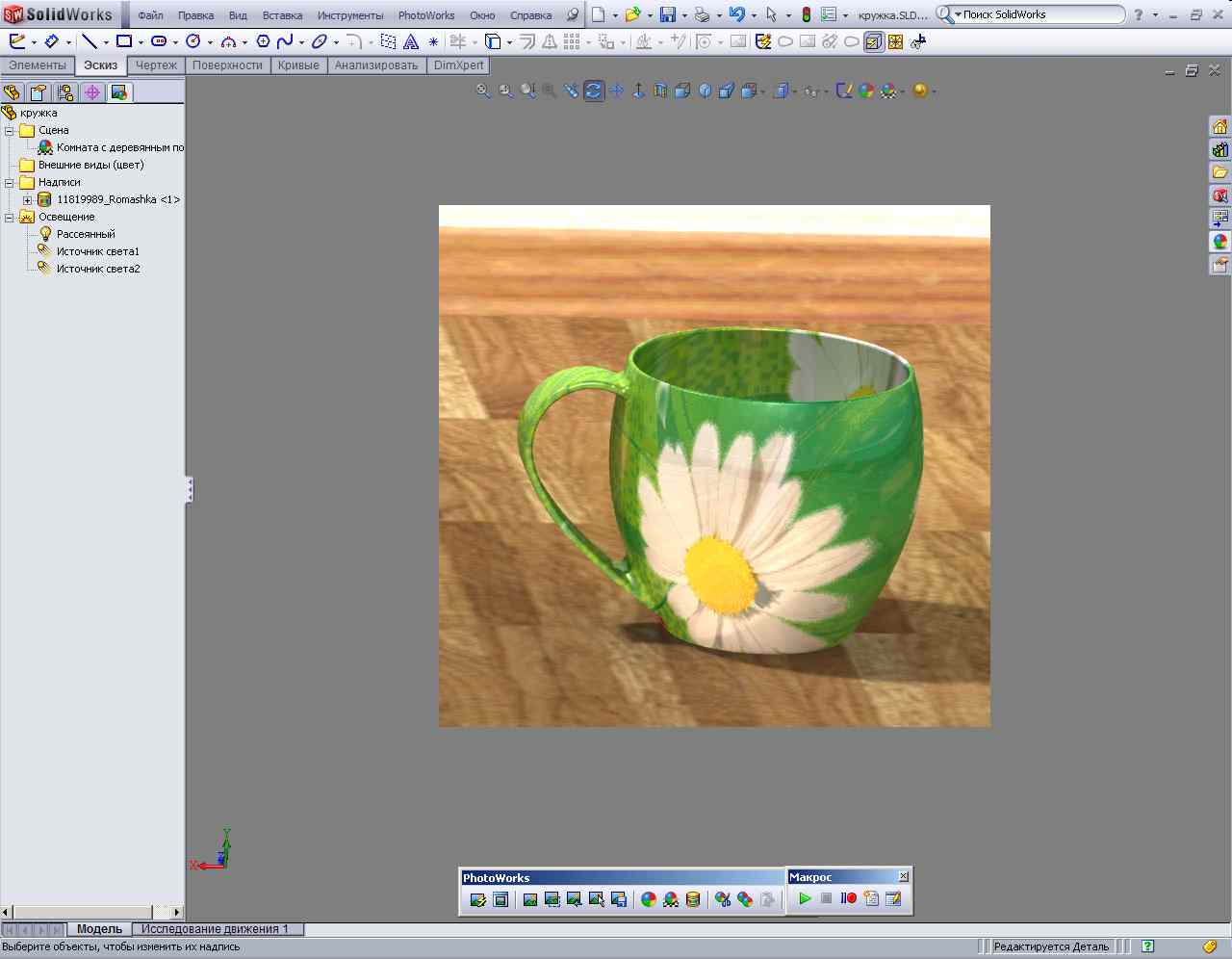Image resolution: width=1232 pixels, height=959 pixels.
Task: Open the rectangle tool dropdown arrow
Action: pyautogui.click(x=141, y=42)
